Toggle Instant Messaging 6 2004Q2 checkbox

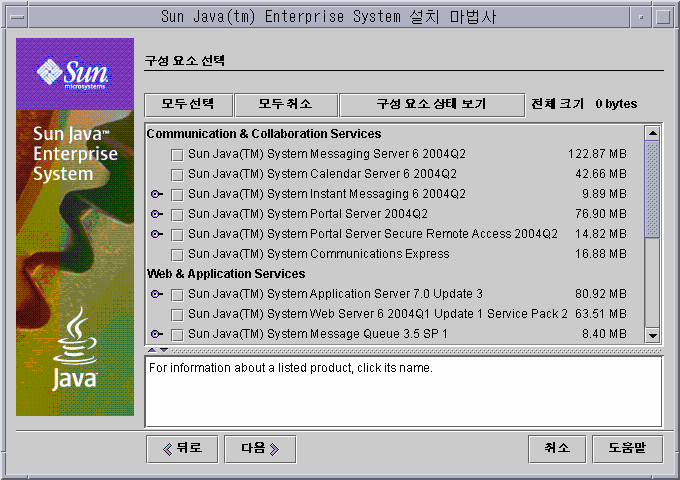pyautogui.click(x=177, y=195)
